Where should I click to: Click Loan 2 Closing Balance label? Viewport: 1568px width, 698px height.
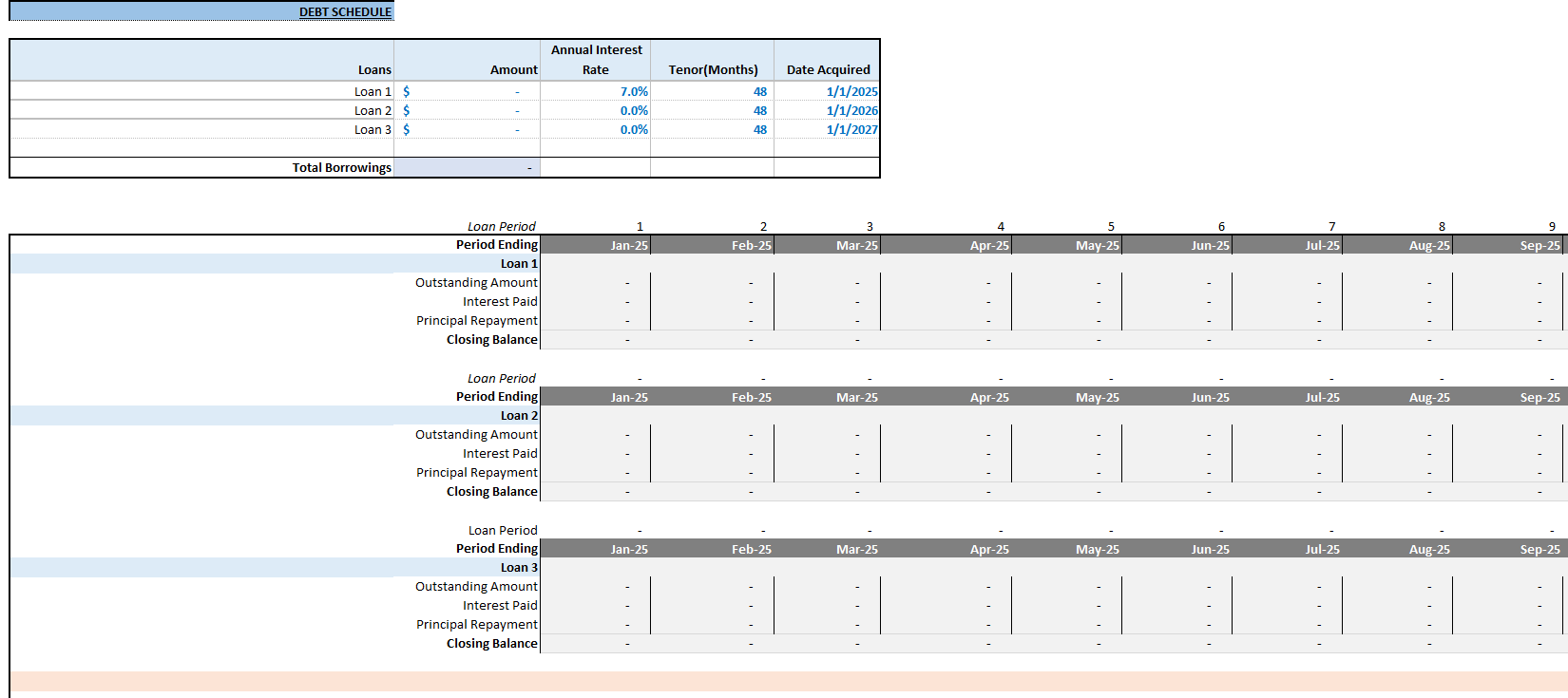pos(491,491)
